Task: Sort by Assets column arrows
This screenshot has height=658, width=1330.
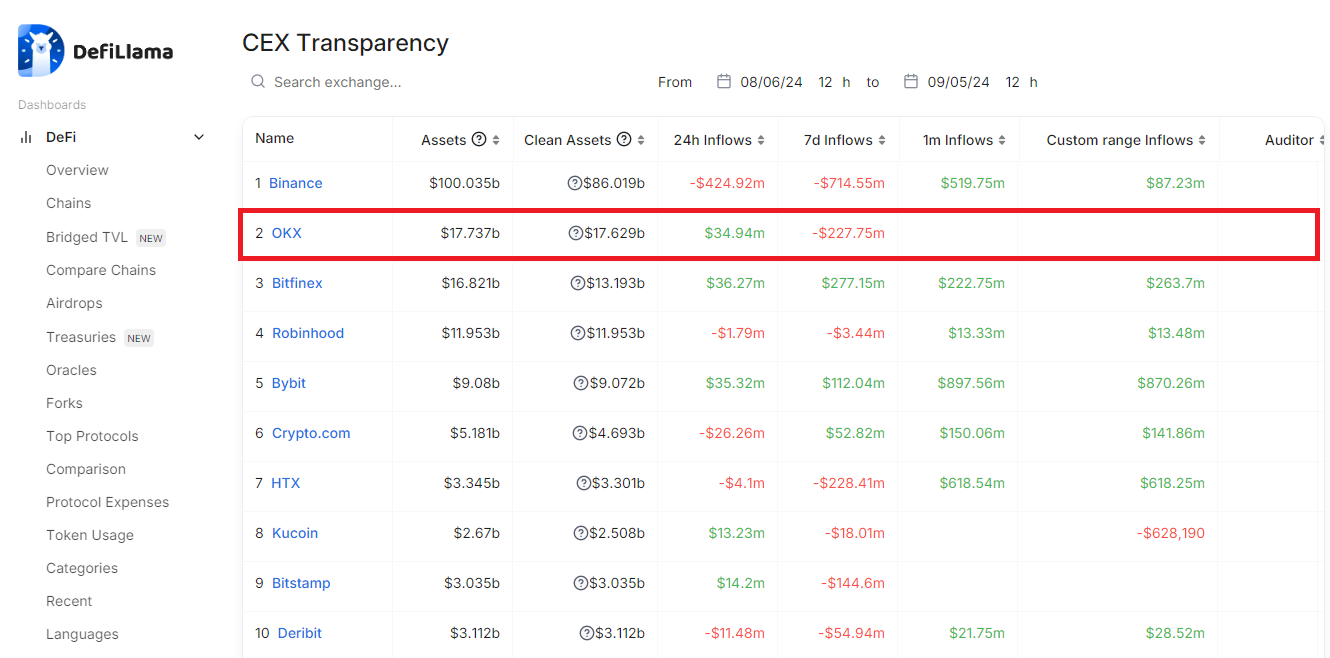Action: (496, 140)
